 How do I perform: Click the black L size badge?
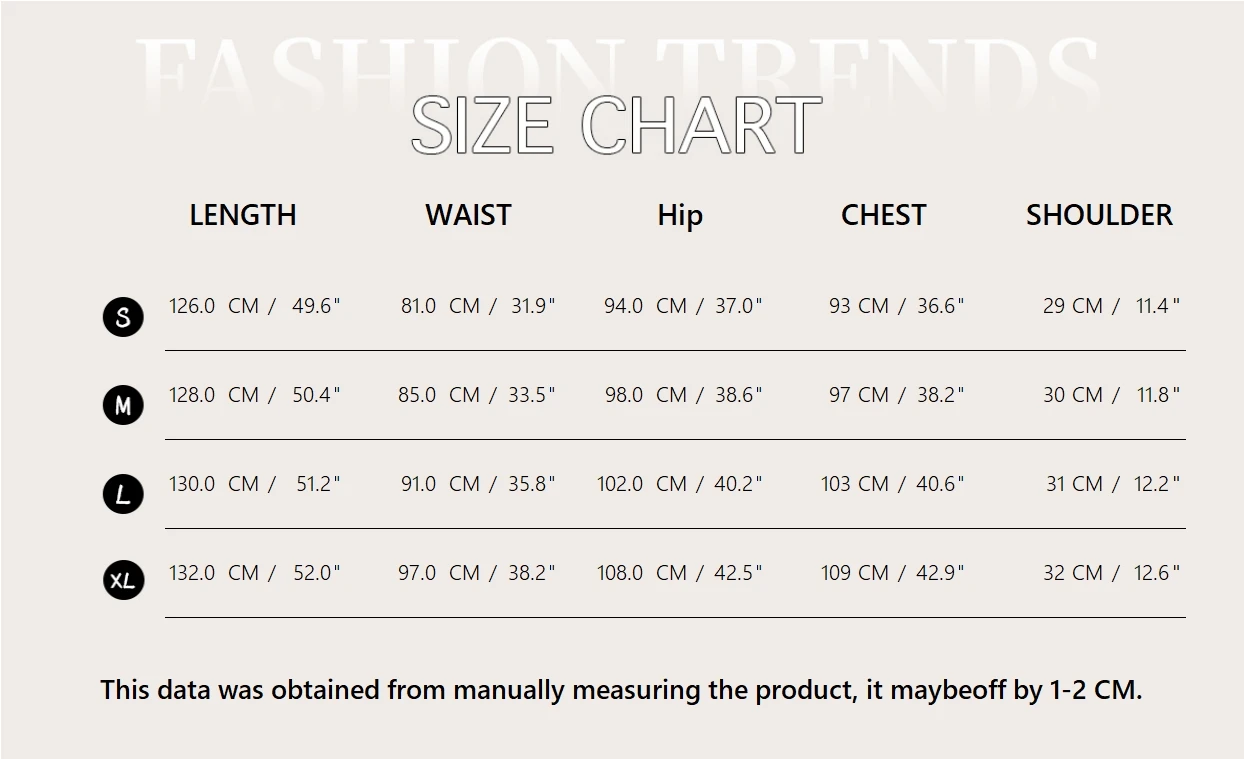coord(123,494)
